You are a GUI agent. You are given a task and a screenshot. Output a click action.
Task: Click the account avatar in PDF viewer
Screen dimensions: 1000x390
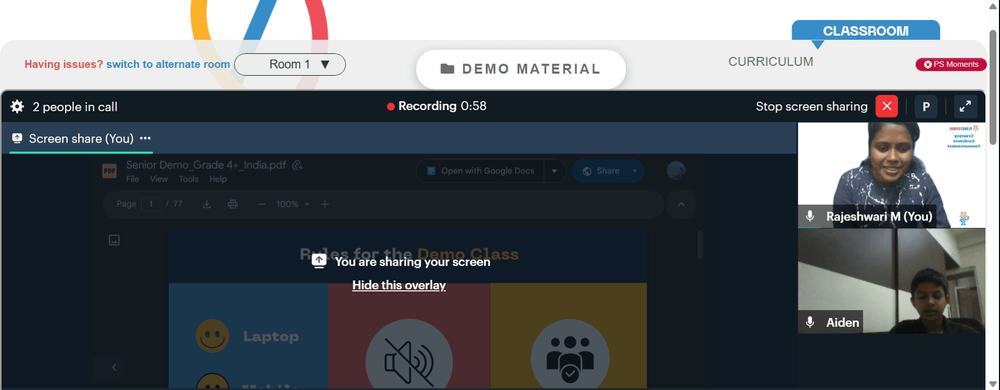(676, 171)
